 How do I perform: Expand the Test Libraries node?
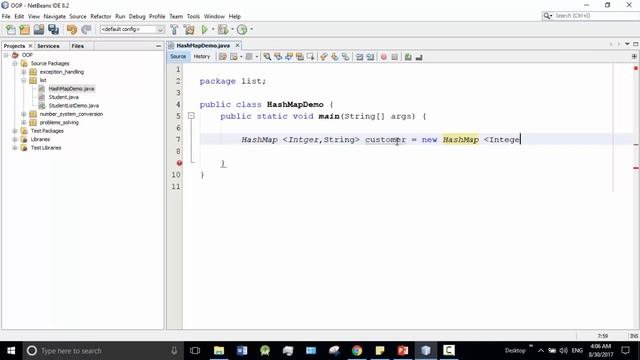pyautogui.click(x=15, y=148)
